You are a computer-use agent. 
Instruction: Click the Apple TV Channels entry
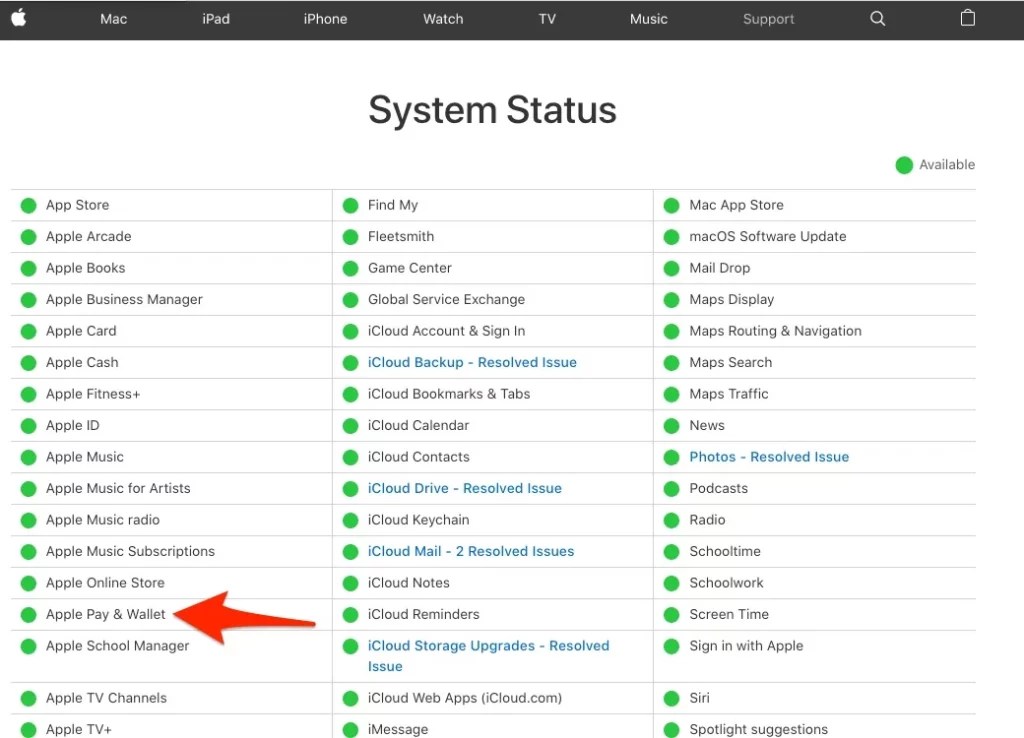(x=106, y=698)
